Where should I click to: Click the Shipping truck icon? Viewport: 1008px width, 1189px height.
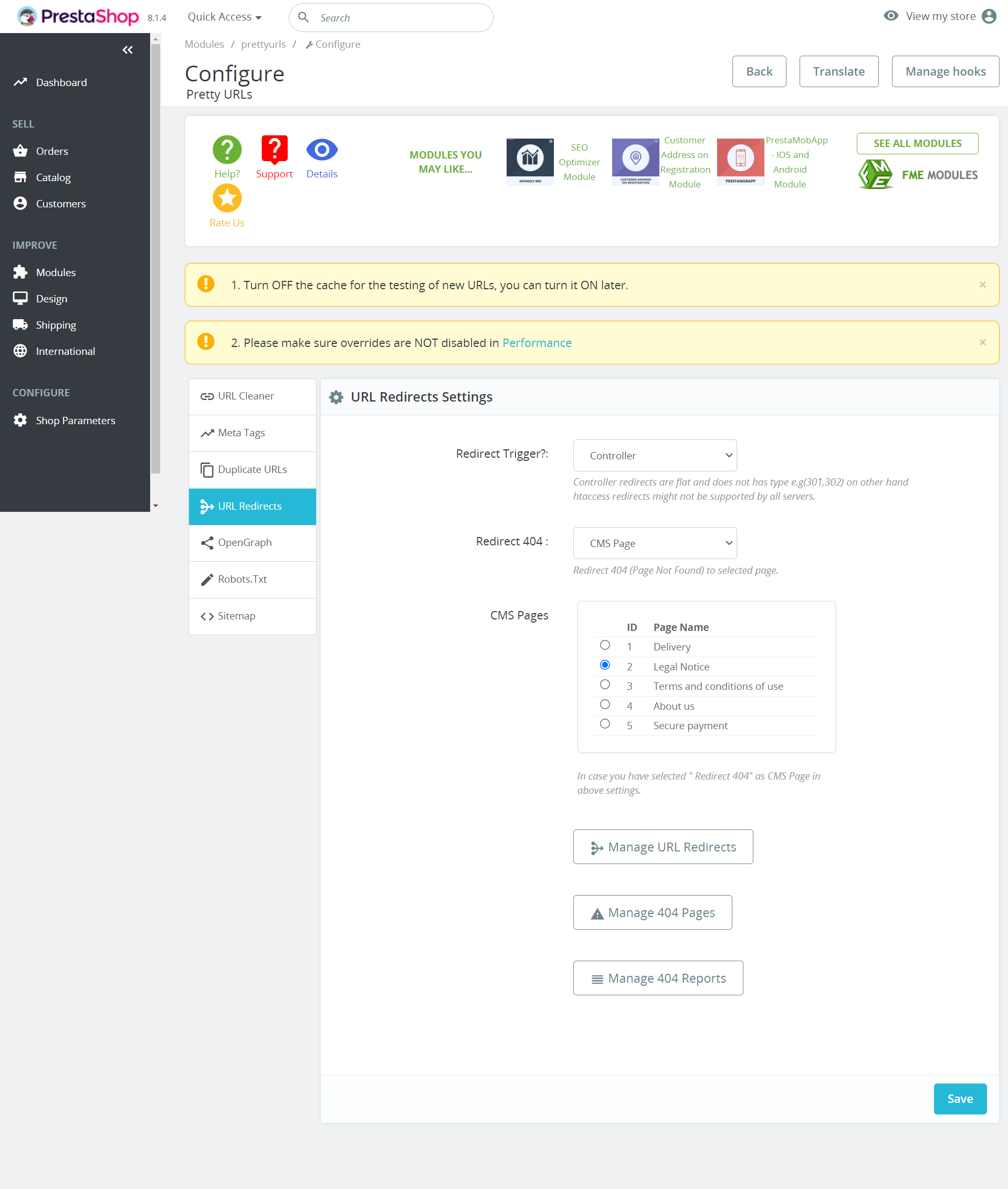click(x=20, y=324)
